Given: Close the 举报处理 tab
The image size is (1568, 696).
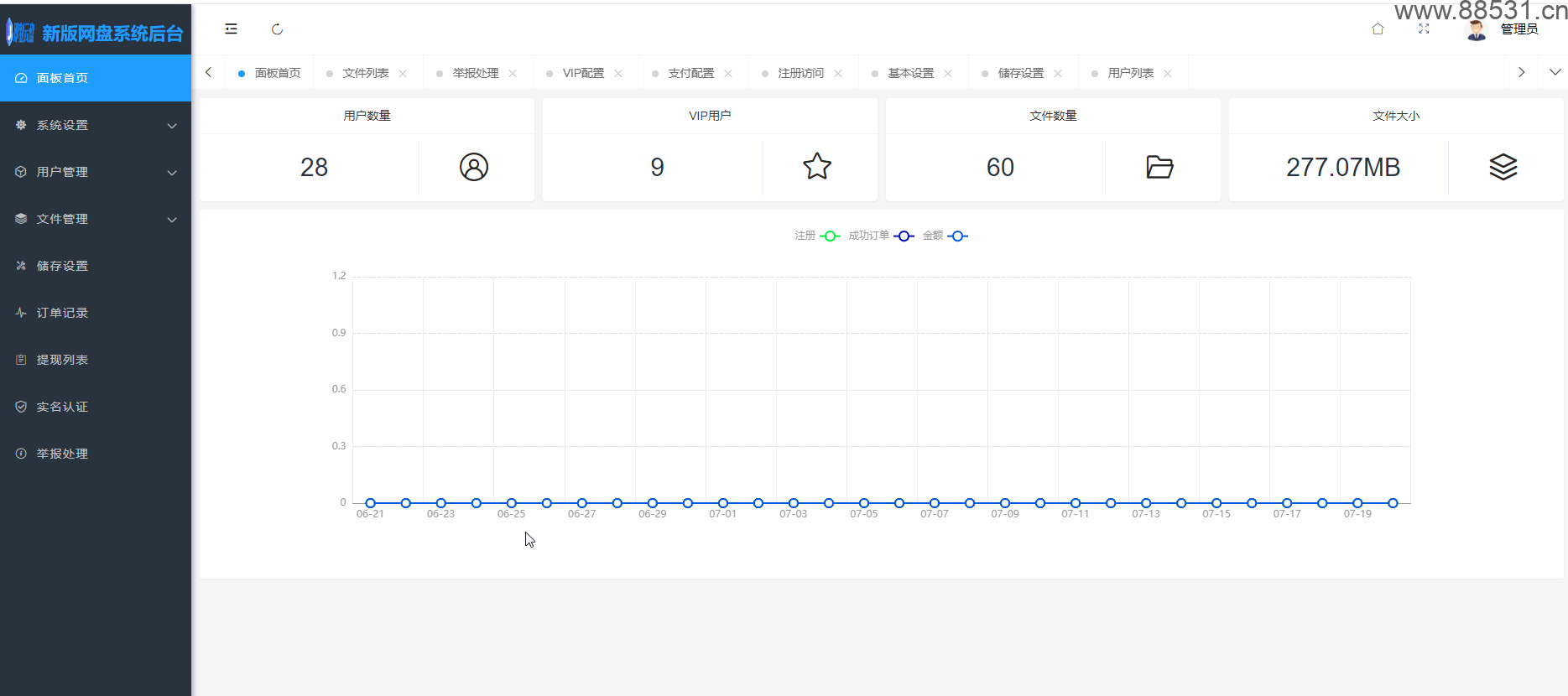Looking at the screenshot, I should 513,74.
